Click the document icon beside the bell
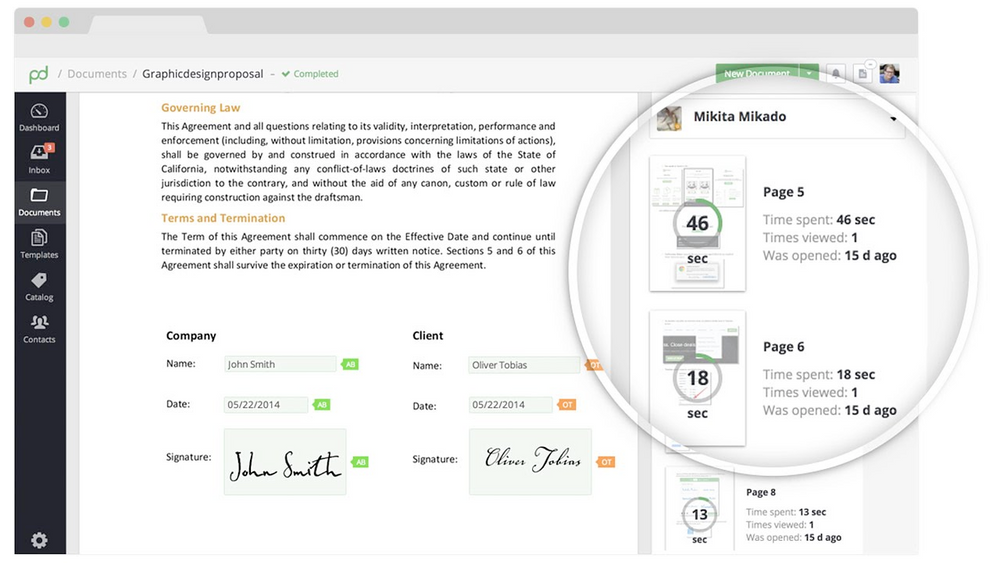This screenshot has height=563, width=1000. point(862,74)
